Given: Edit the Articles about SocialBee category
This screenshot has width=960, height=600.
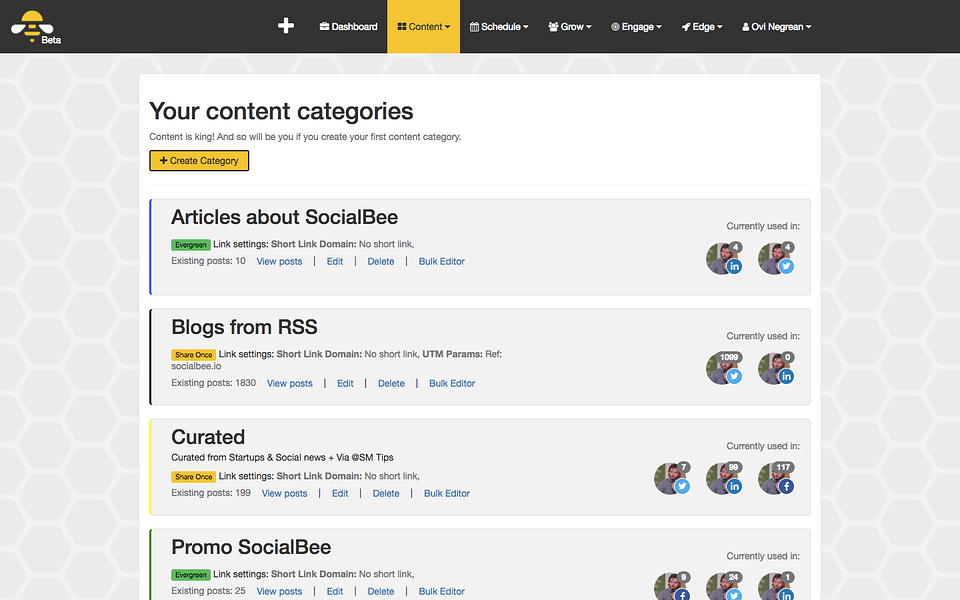Looking at the screenshot, I should pos(335,261).
